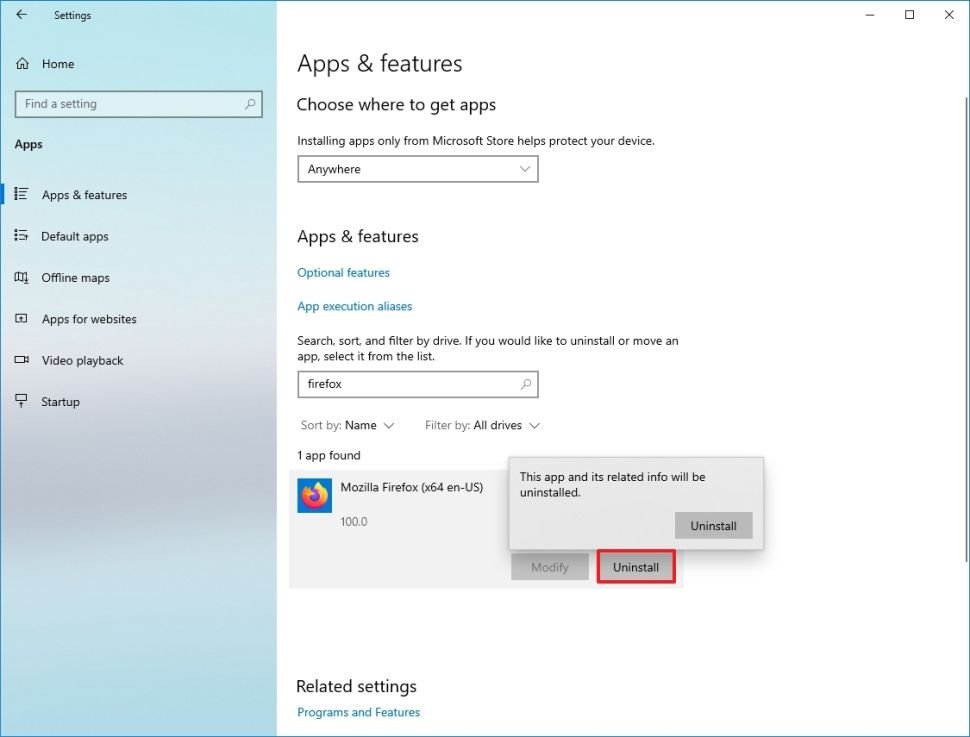This screenshot has width=970, height=737.
Task: Close the Settings window
Action: click(x=949, y=15)
